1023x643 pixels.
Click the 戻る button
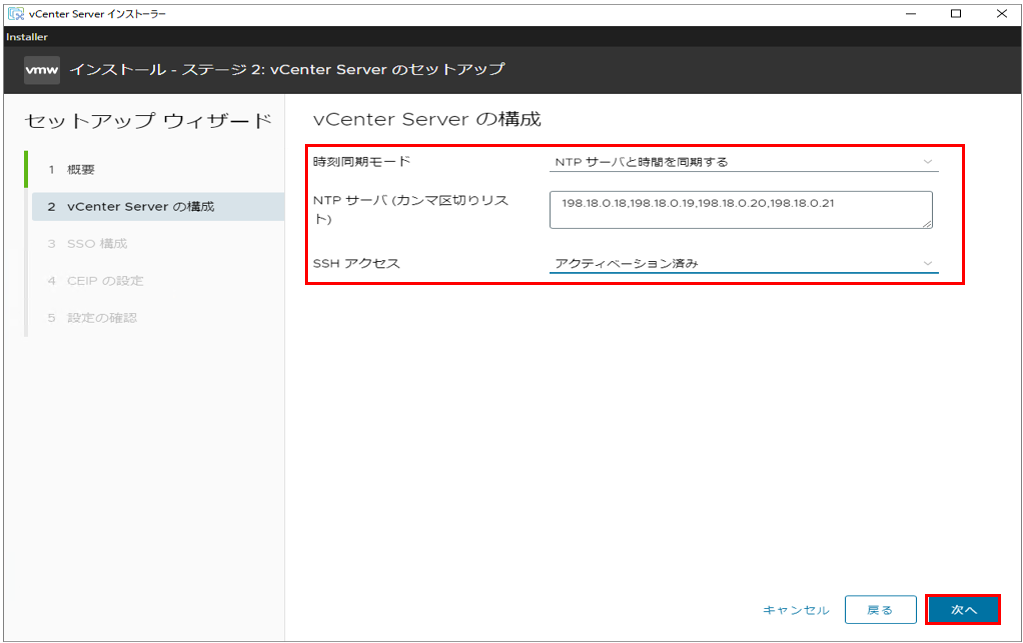(x=880, y=610)
